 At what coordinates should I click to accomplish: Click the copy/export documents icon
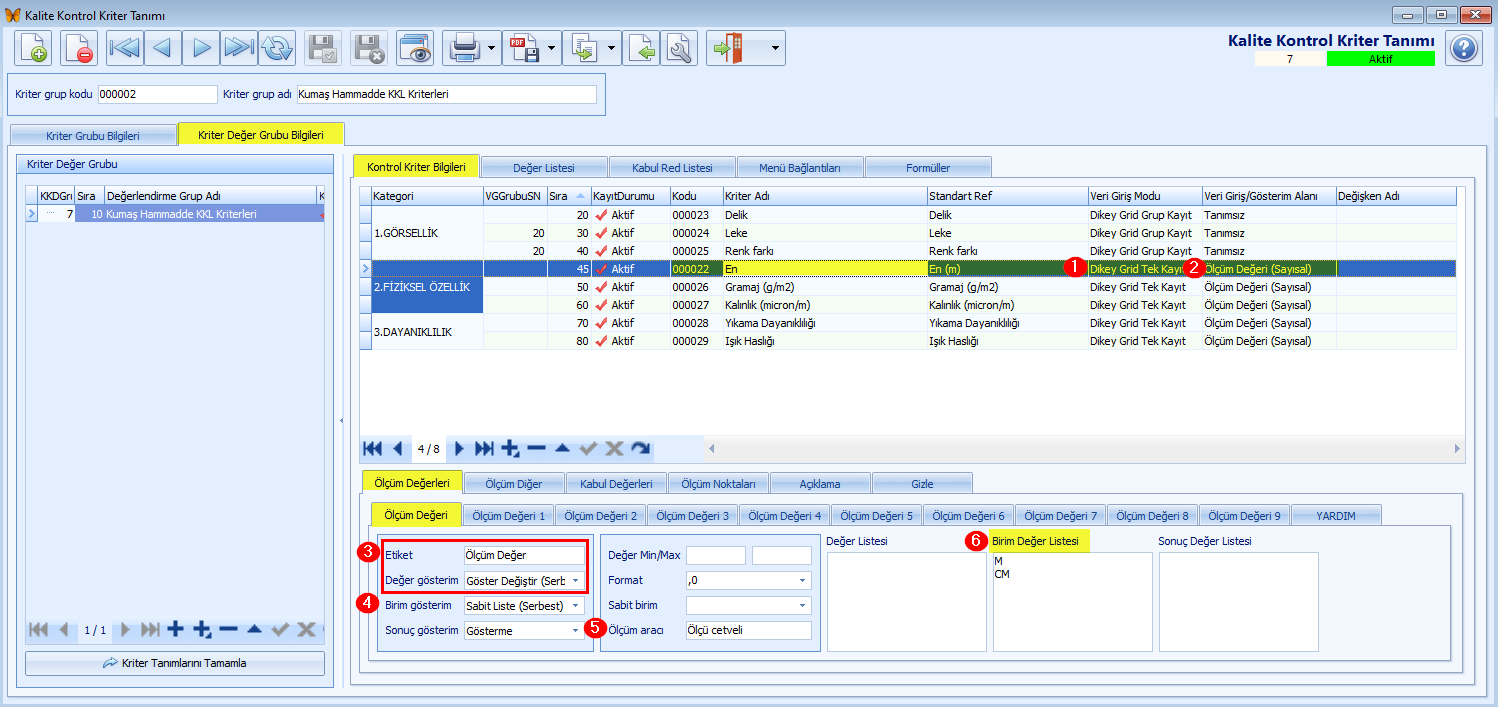click(x=584, y=48)
